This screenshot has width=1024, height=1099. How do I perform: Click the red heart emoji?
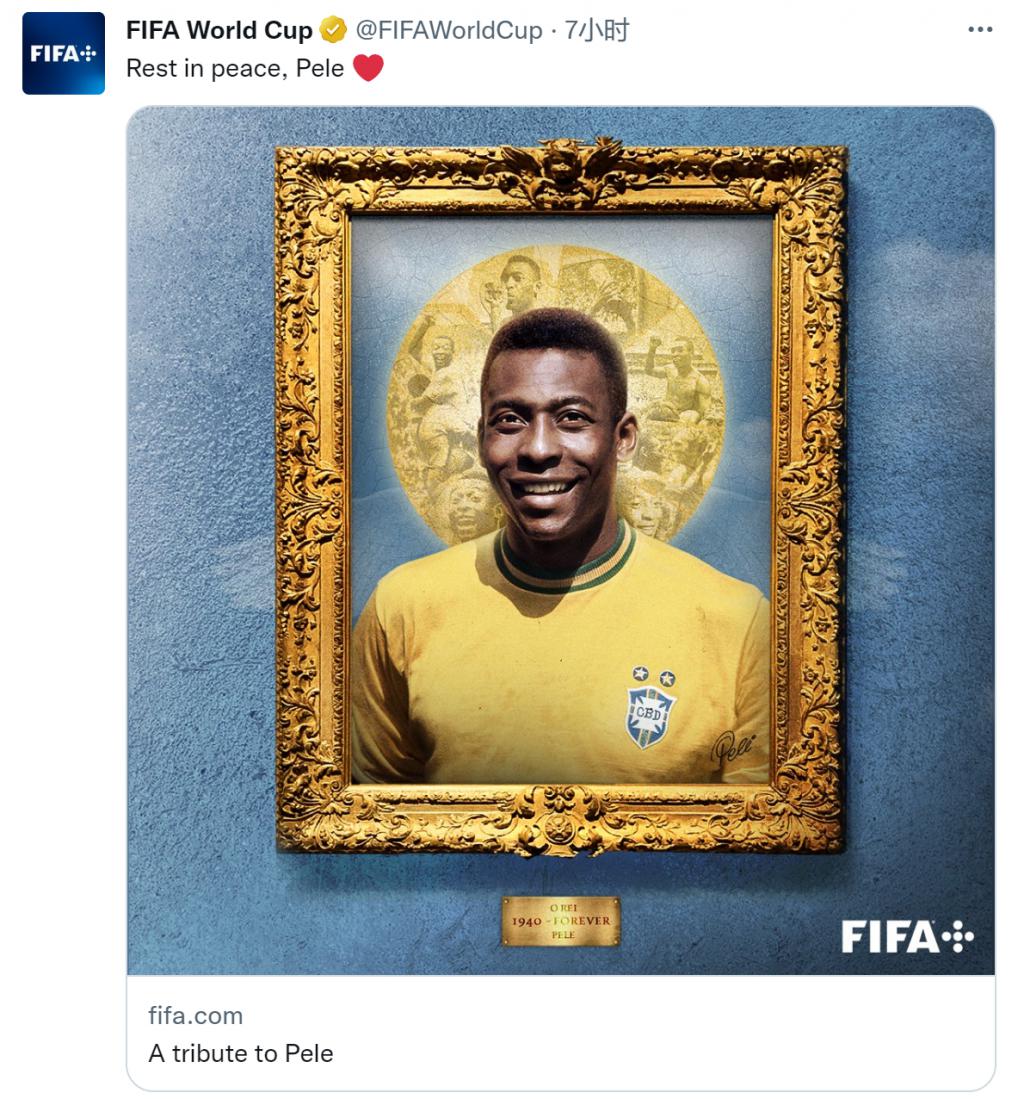(368, 68)
